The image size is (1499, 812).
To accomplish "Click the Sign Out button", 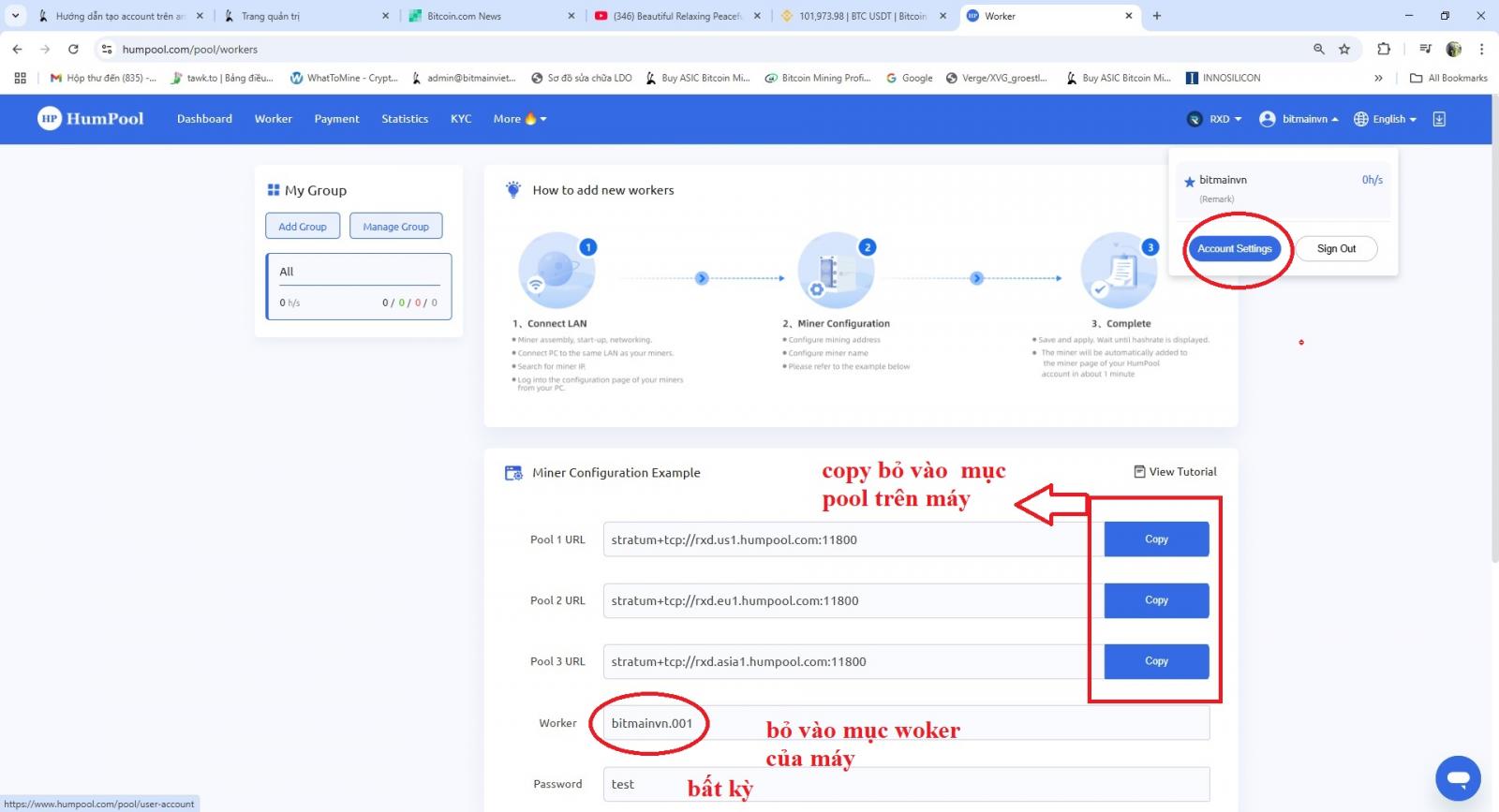I will 1336,248.
